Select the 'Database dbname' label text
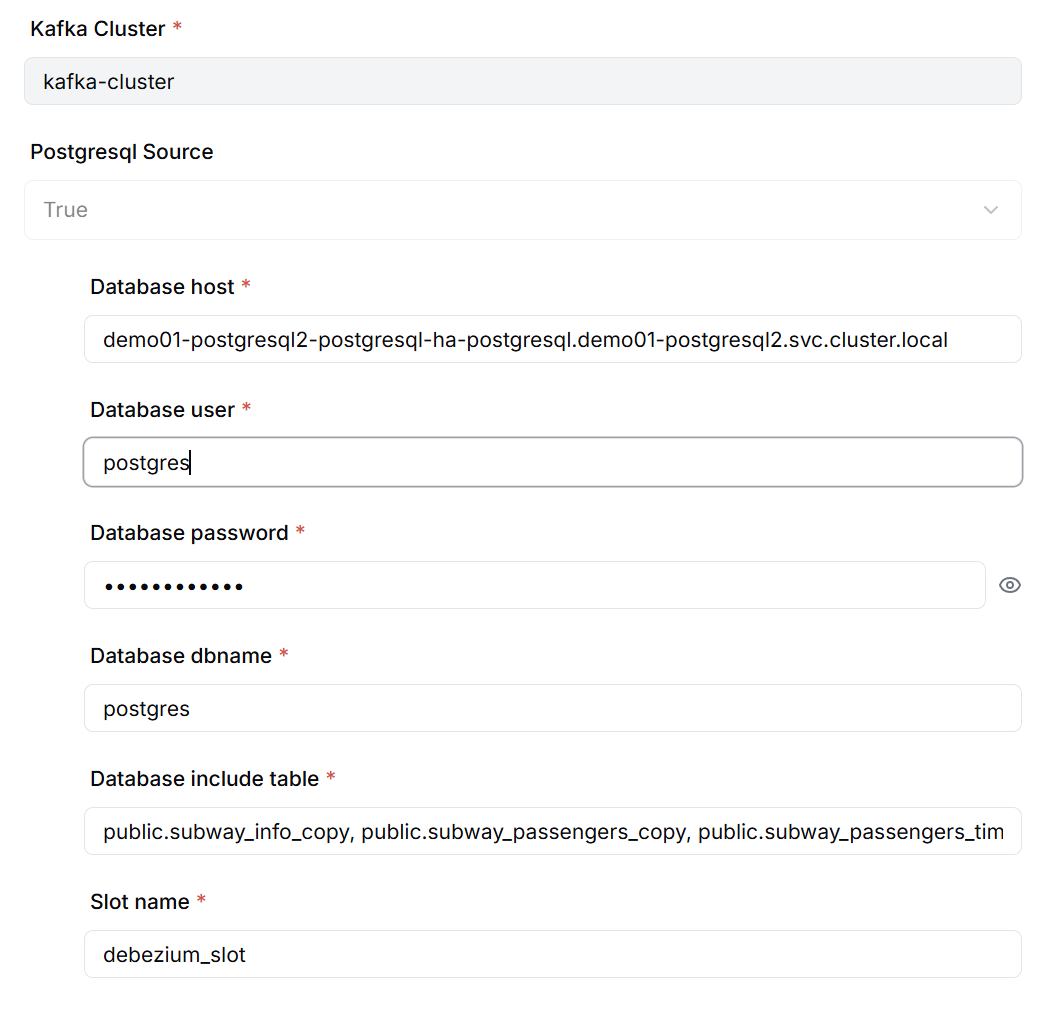 click(x=181, y=656)
